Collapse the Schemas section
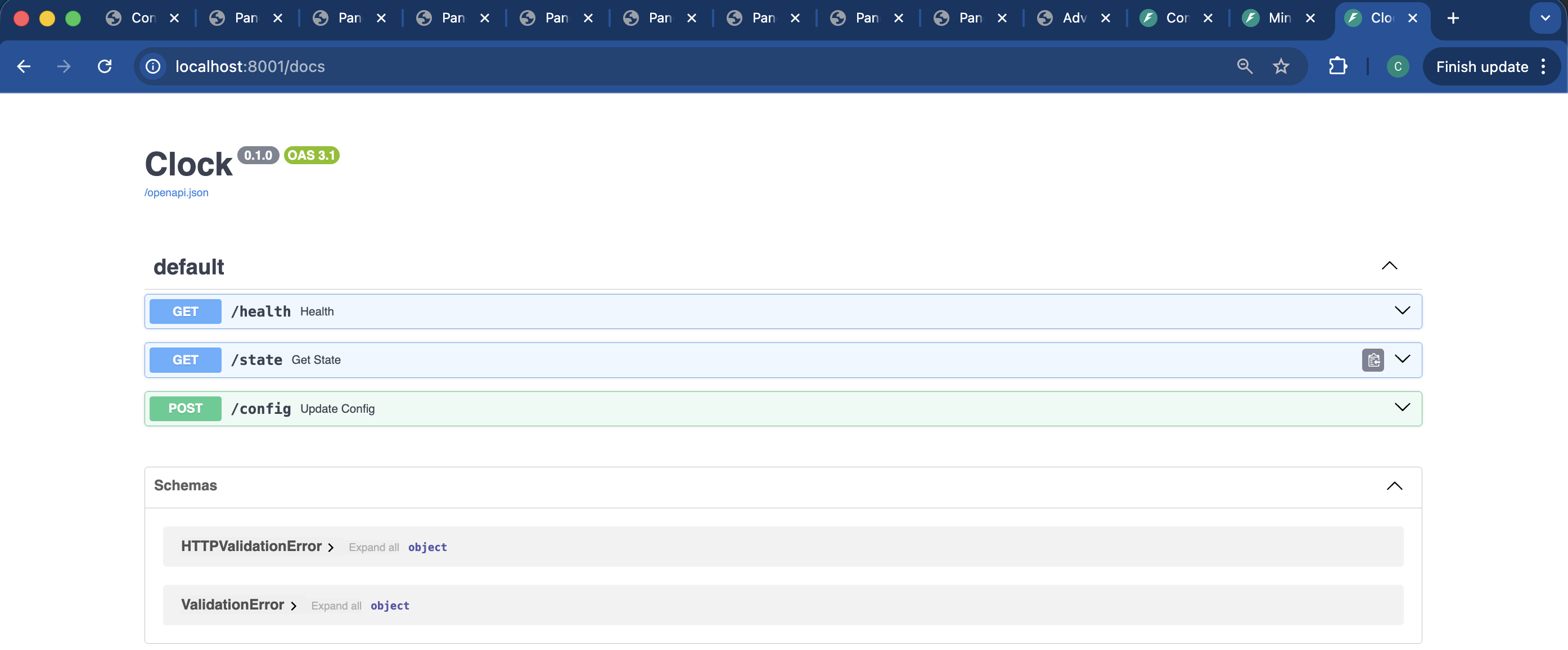Viewport: 1568px width, 650px height. pyautogui.click(x=1395, y=486)
